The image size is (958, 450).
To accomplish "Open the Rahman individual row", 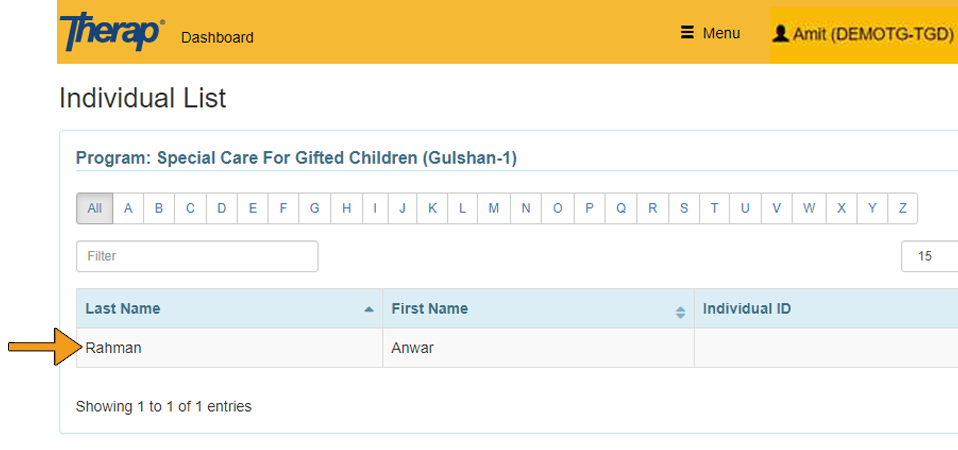I will (114, 348).
